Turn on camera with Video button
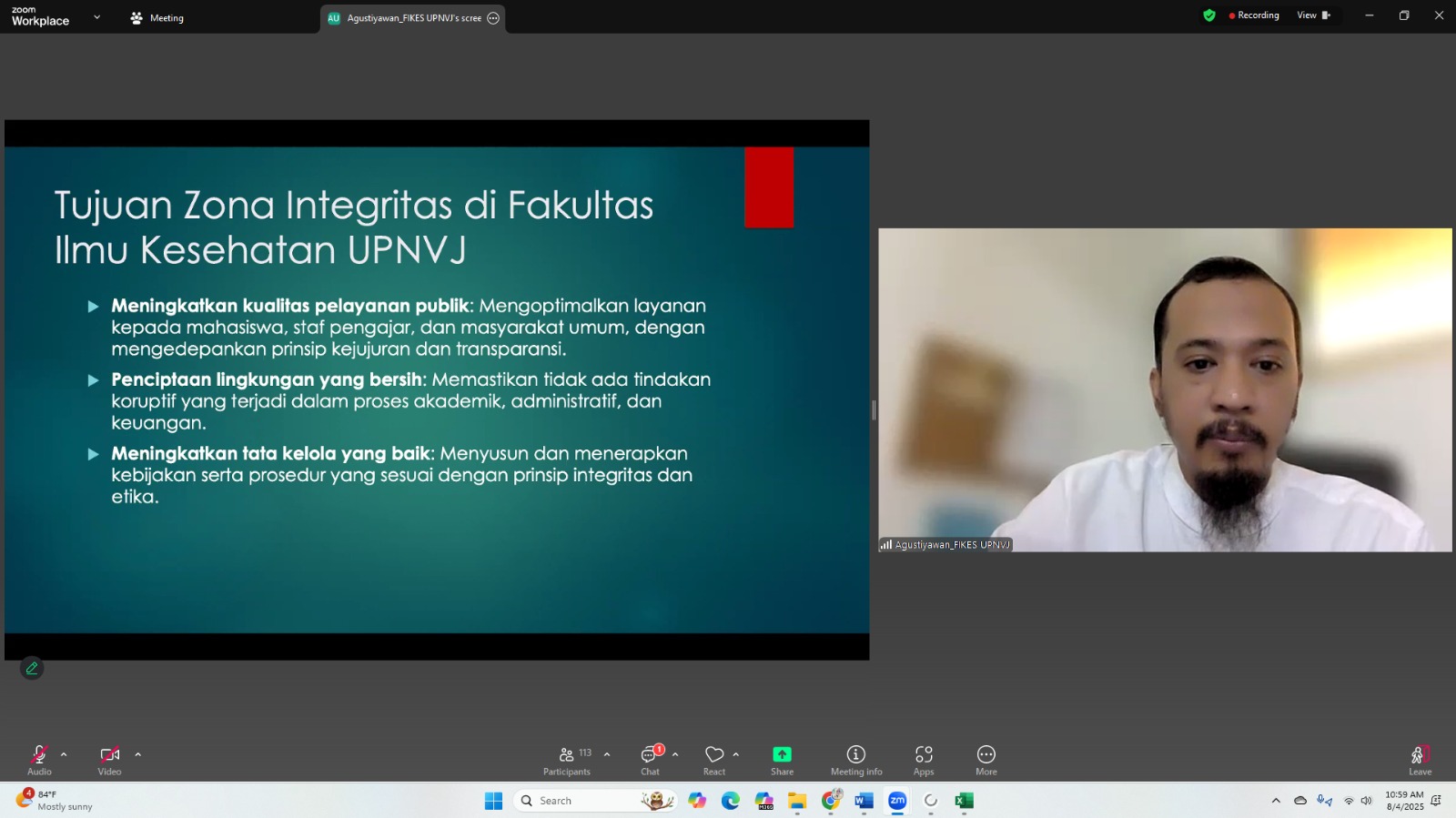Image resolution: width=1456 pixels, height=818 pixels. click(109, 760)
